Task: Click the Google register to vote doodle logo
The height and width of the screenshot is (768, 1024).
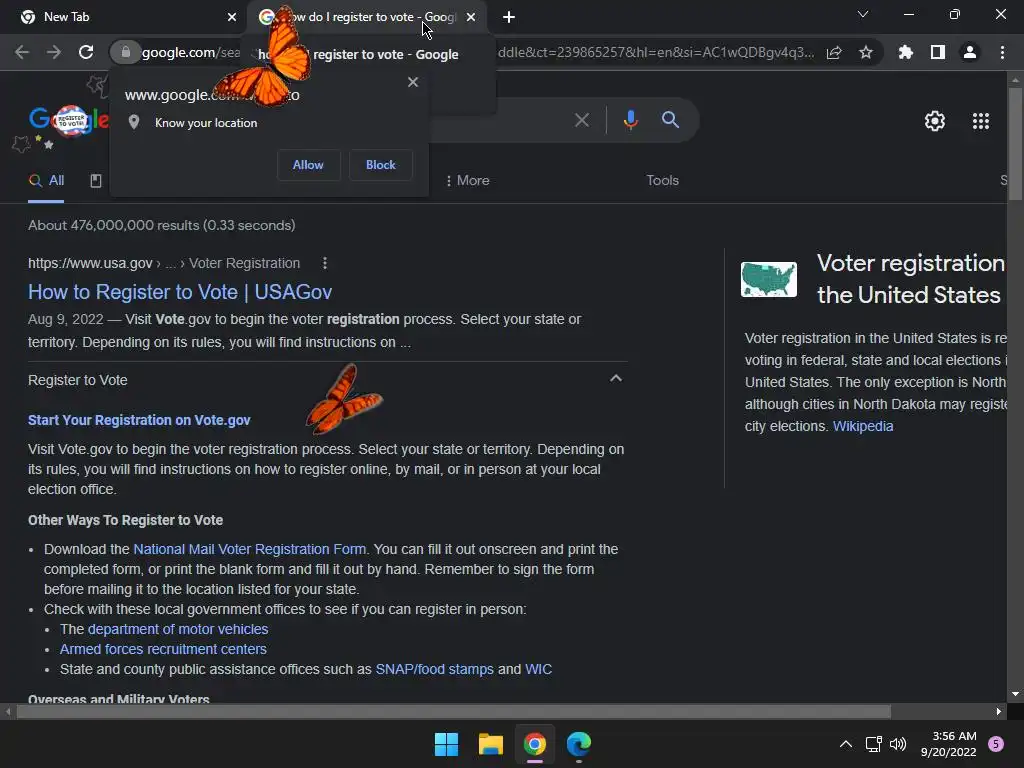Action: (x=69, y=121)
